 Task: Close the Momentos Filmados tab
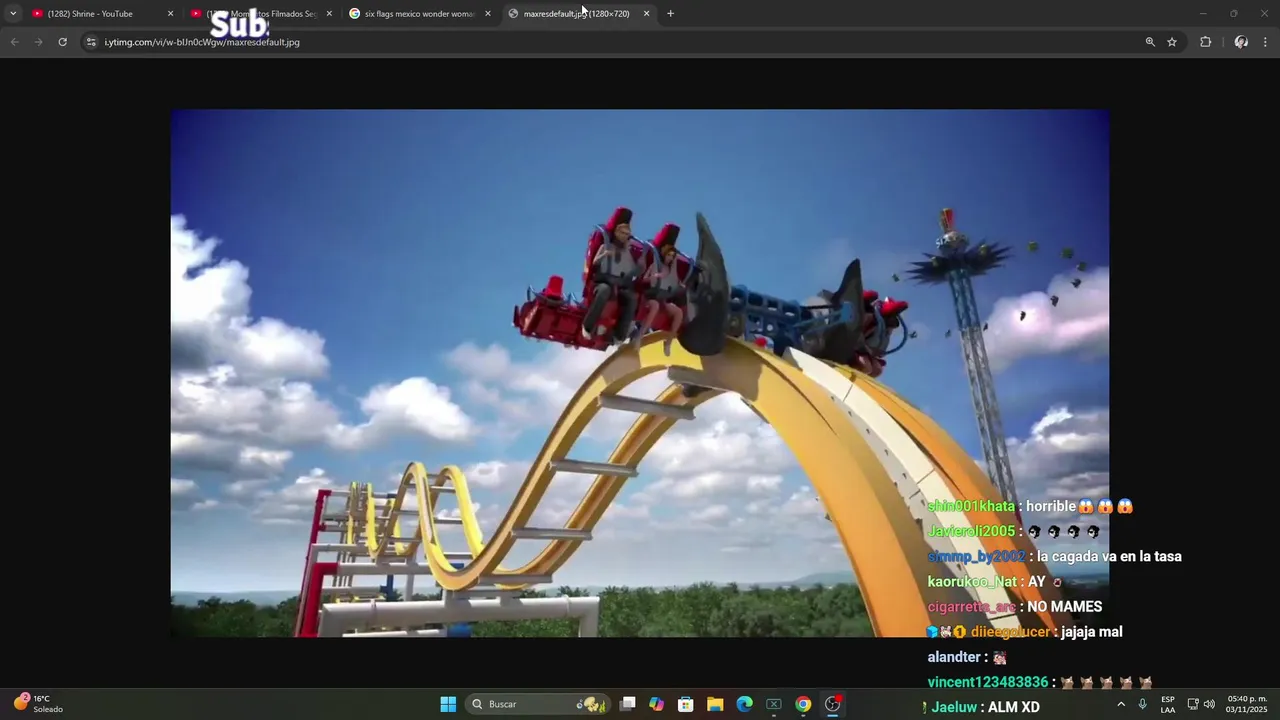(x=329, y=14)
